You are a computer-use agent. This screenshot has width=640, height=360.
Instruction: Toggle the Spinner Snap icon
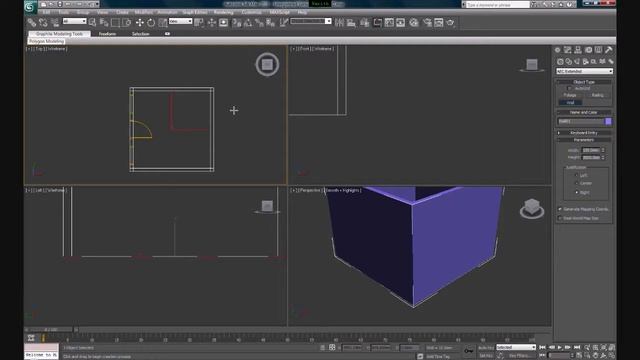coord(271,22)
